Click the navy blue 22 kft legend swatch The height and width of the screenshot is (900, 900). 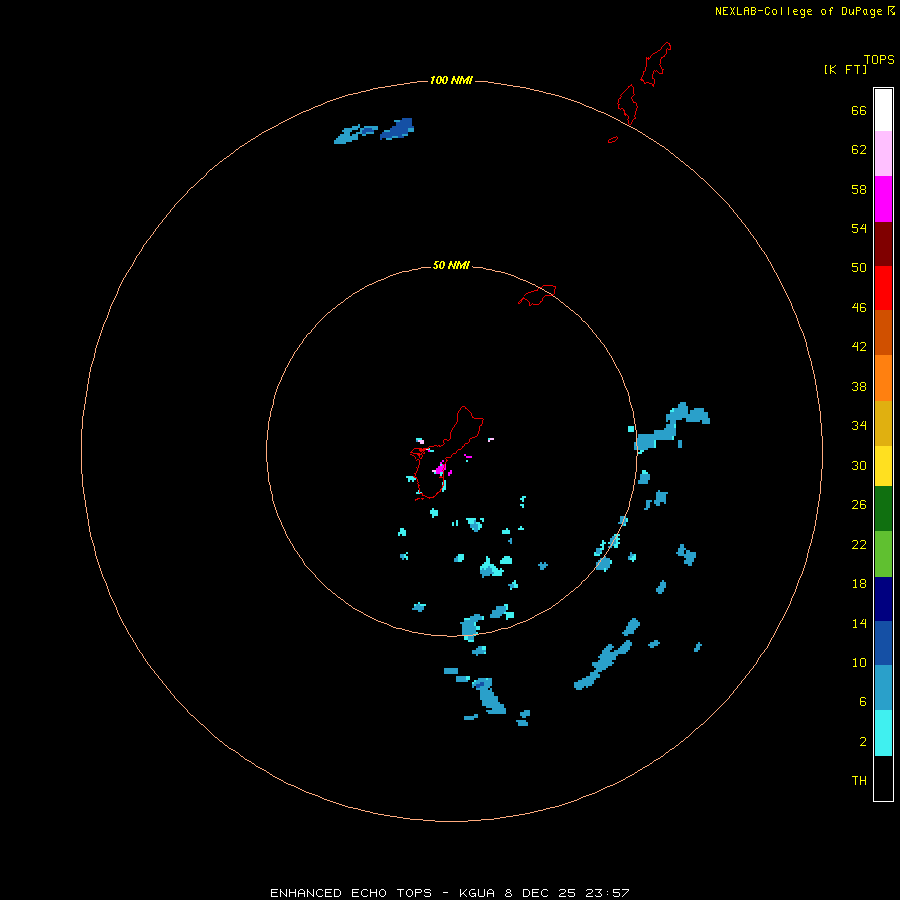883,599
